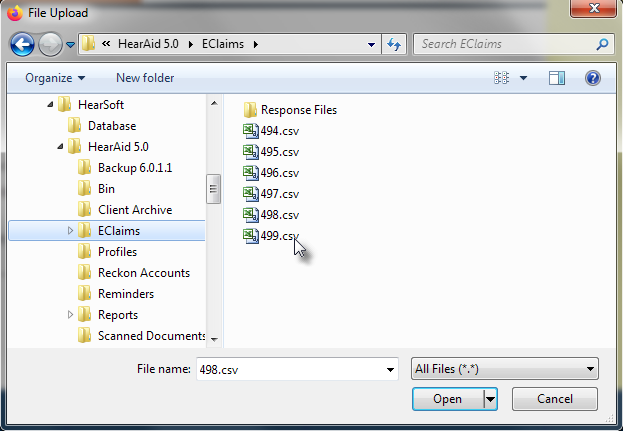This screenshot has height=431, width=623.
Task: Click the Cancel button
Action: (555, 399)
